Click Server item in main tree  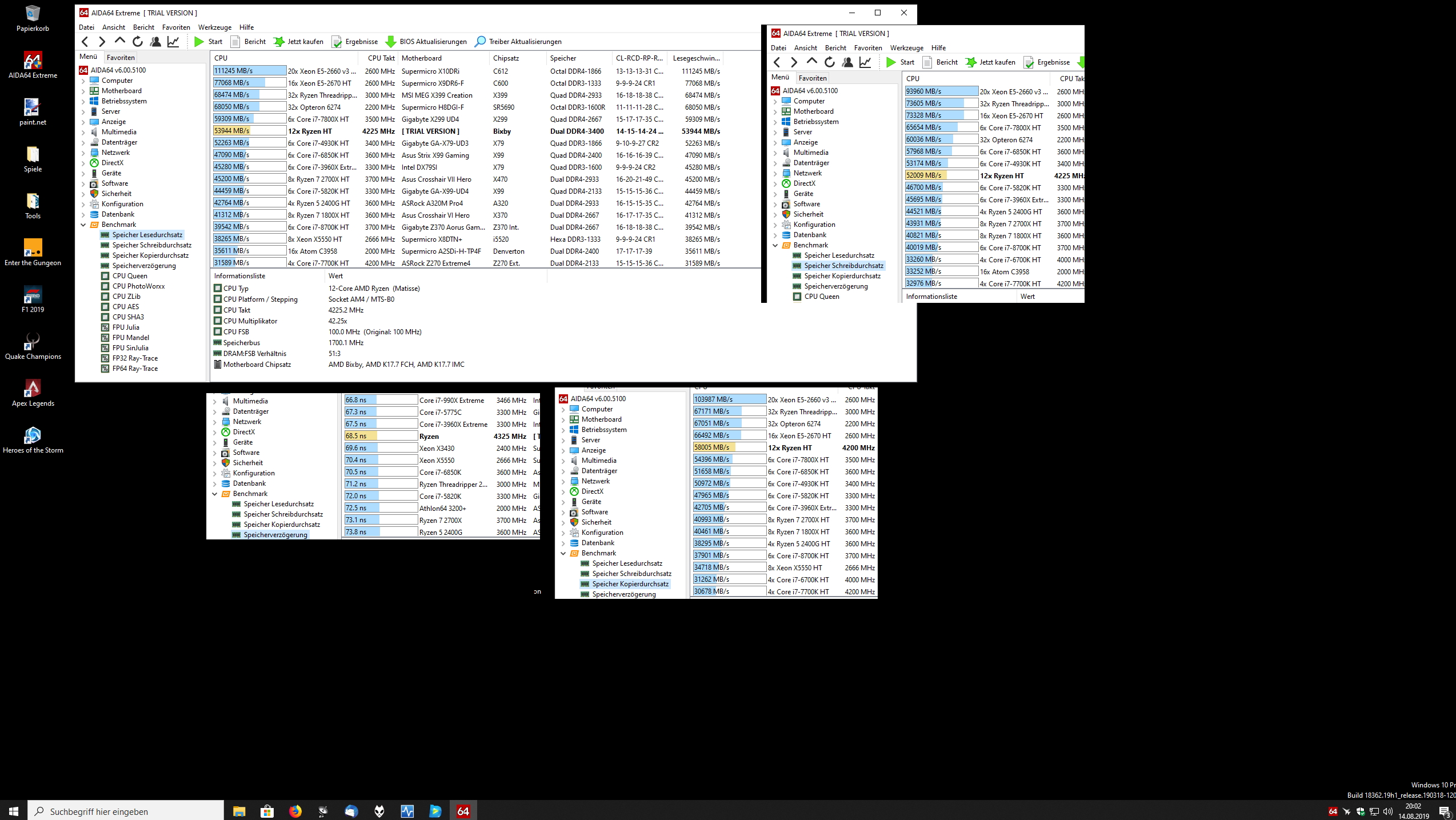[x=111, y=111]
